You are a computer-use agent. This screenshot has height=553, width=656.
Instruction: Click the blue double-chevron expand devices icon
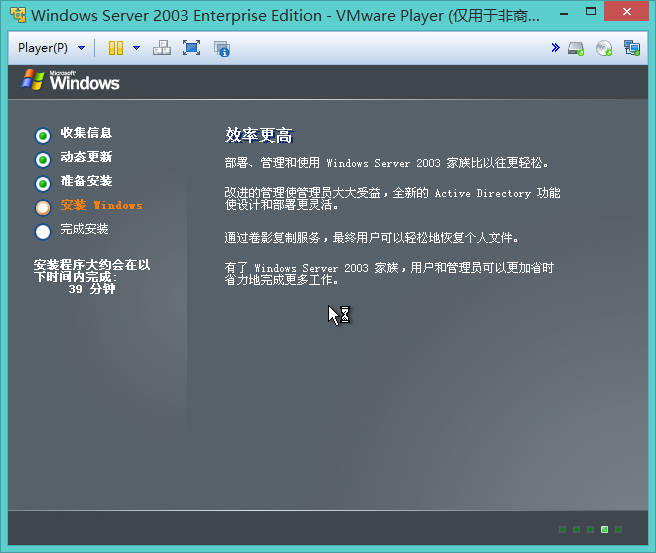click(x=555, y=48)
